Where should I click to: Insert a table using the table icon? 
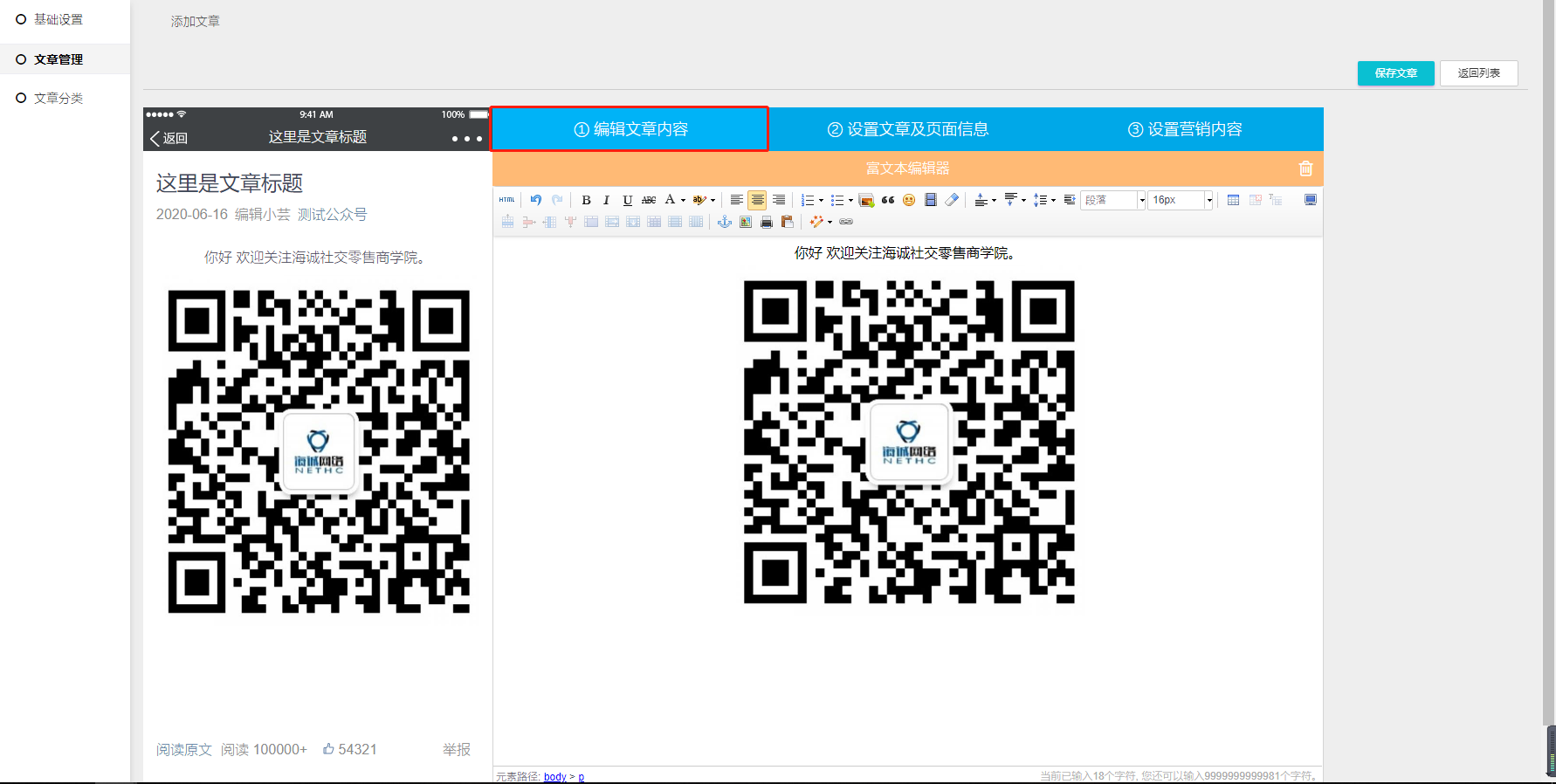(1233, 200)
